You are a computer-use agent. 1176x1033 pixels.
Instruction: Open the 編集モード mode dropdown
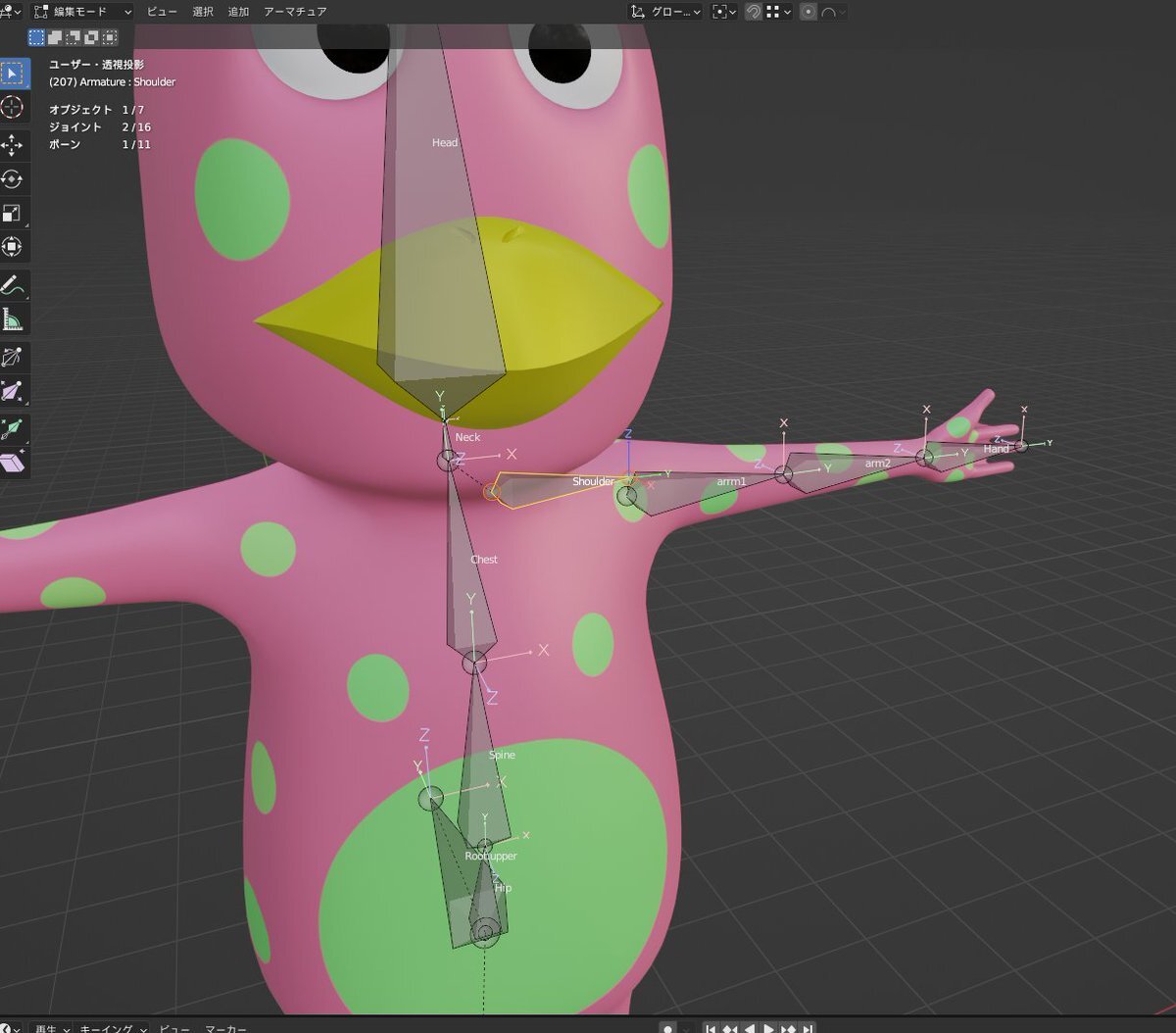pos(82,12)
